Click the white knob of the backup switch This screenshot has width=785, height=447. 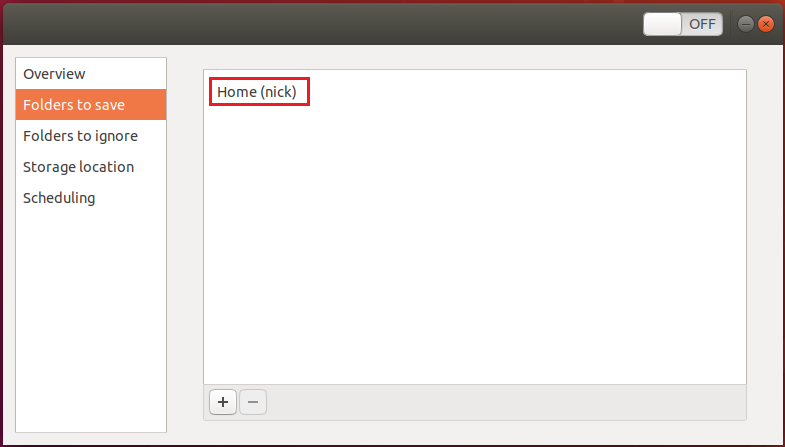(662, 24)
